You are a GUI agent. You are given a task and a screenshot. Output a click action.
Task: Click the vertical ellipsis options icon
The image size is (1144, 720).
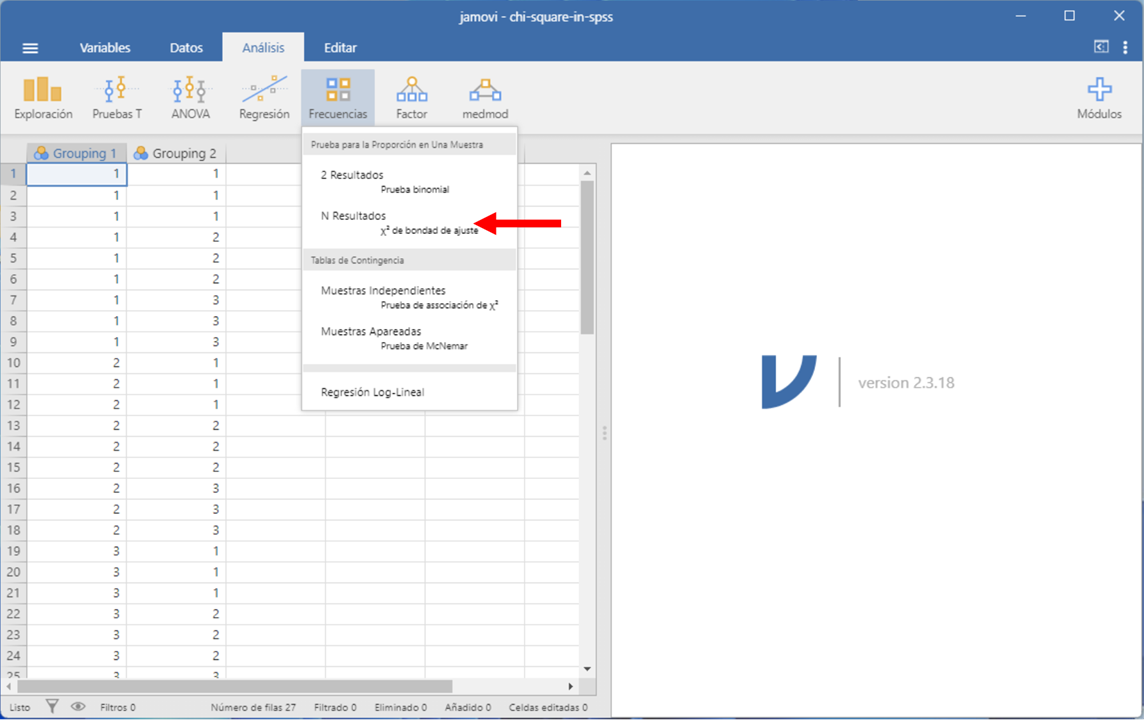coord(1125,47)
